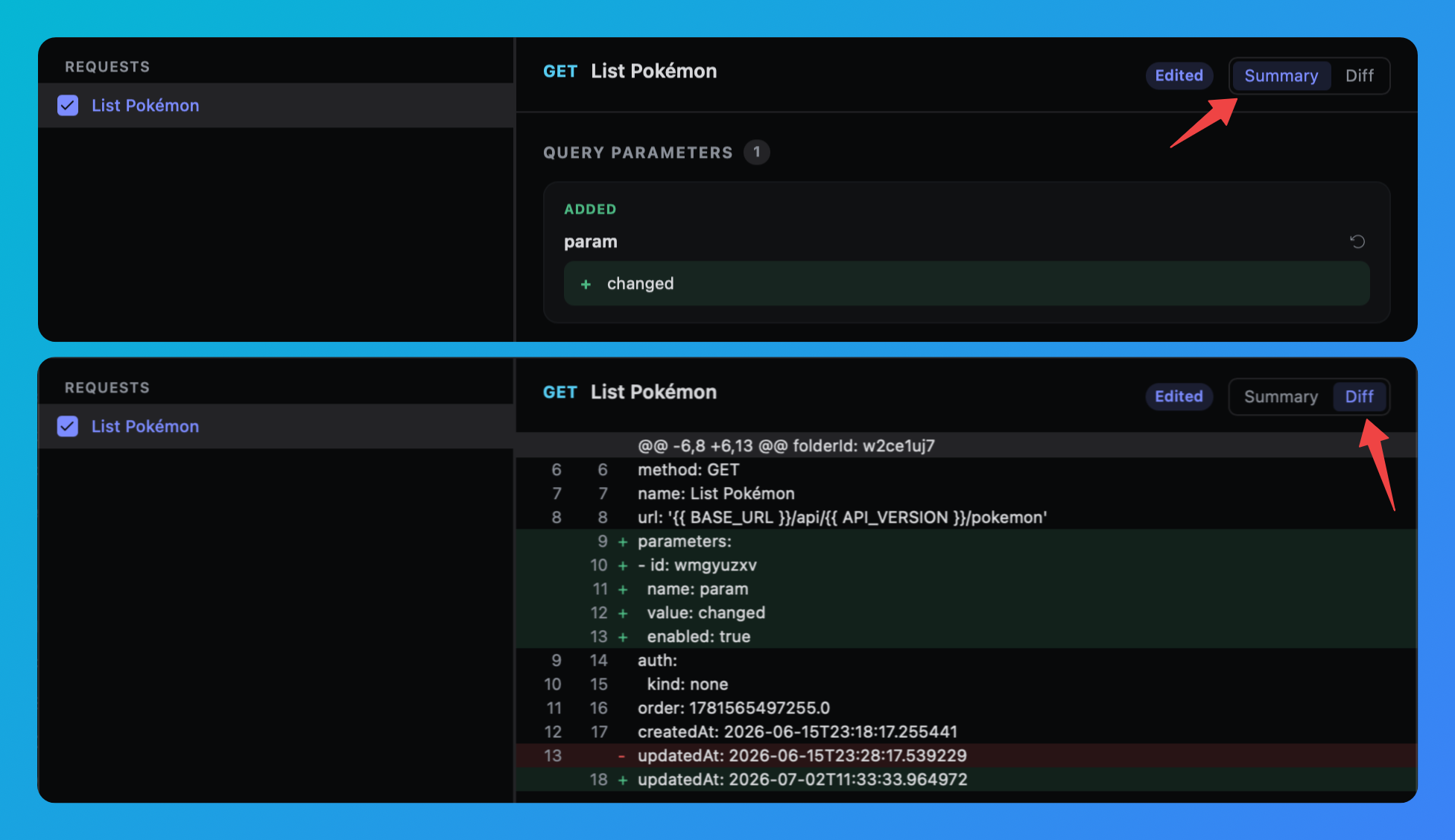Click the QUERY PARAMETERS section header
1455x840 pixels.
pos(638,153)
